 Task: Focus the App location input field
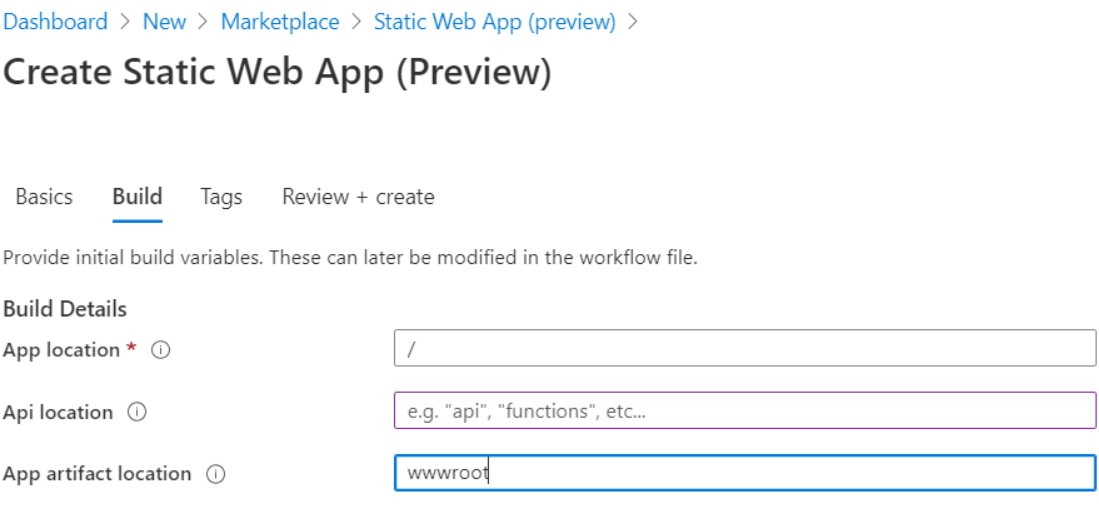pyautogui.click(x=745, y=348)
